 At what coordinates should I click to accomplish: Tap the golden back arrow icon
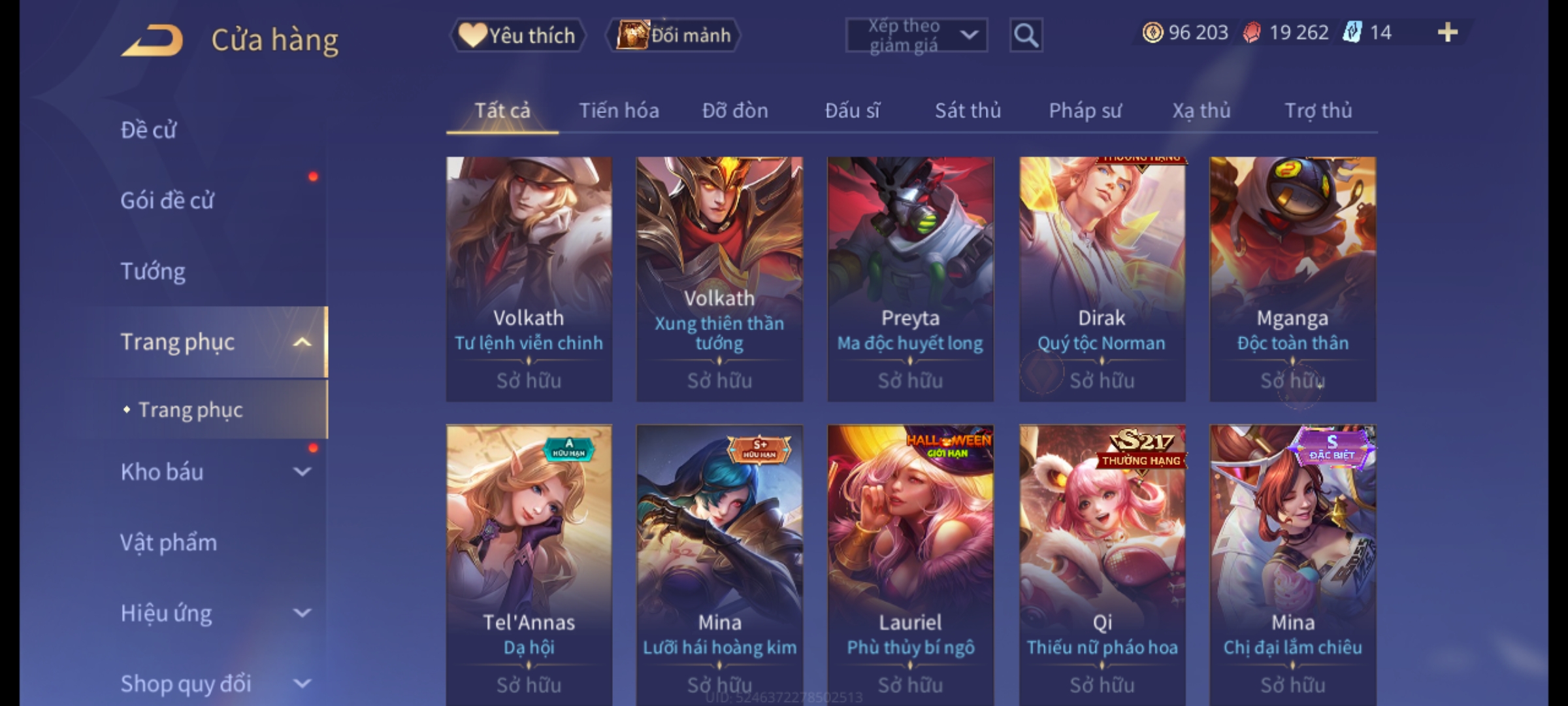click(x=152, y=41)
